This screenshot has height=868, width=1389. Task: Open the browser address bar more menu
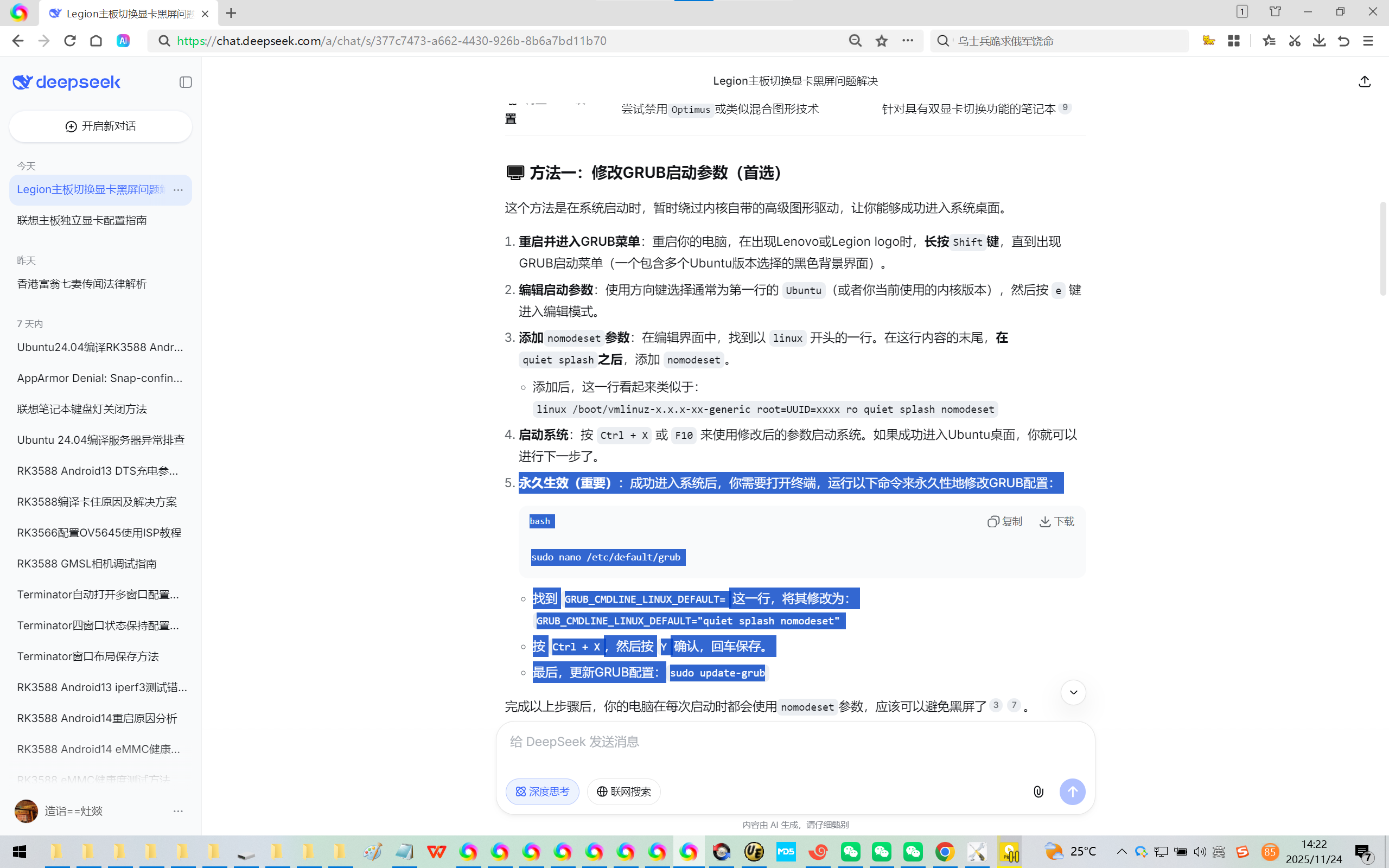[907, 41]
